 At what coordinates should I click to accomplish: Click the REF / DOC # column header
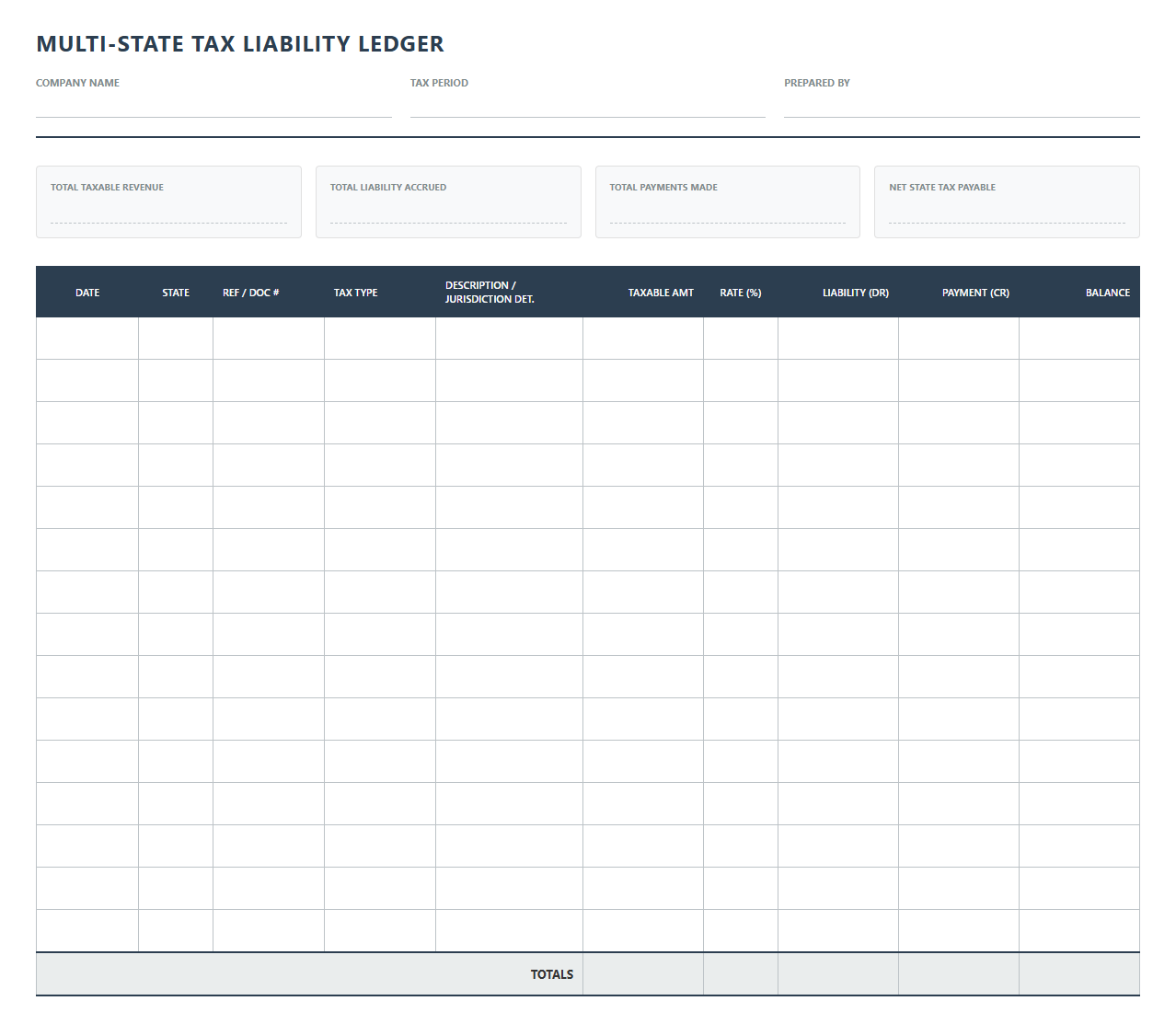[x=269, y=293]
